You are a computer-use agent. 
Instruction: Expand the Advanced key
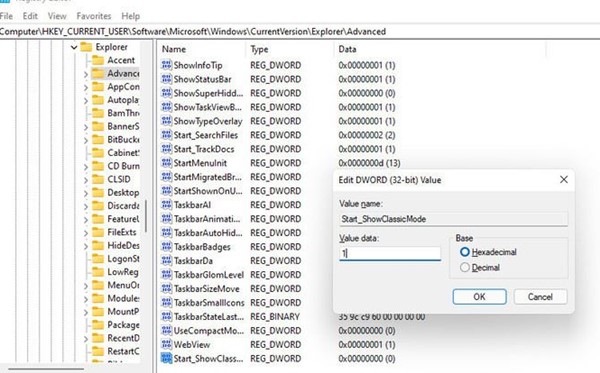coord(86,74)
